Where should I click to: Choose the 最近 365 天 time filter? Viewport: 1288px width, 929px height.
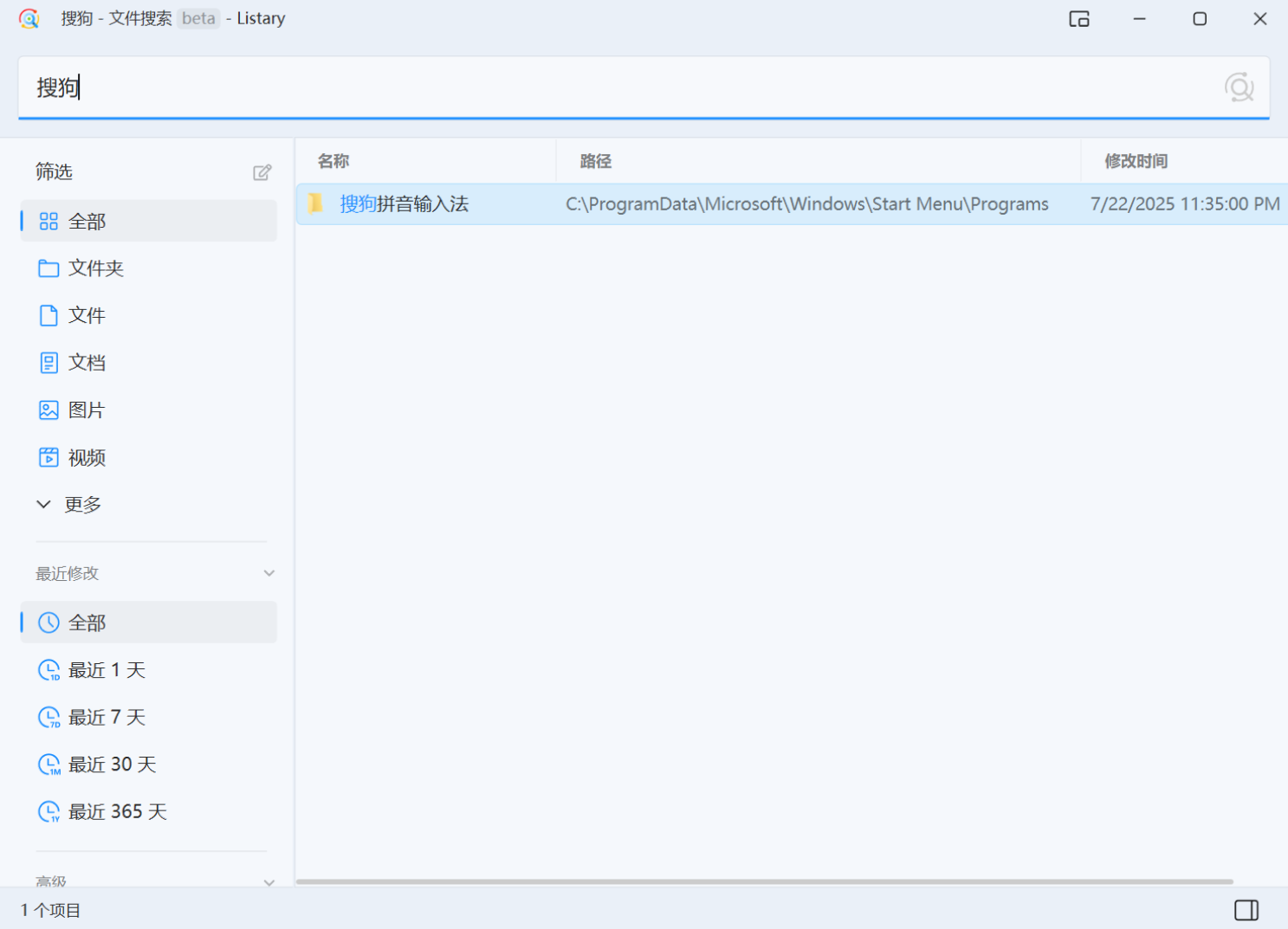pos(149,812)
